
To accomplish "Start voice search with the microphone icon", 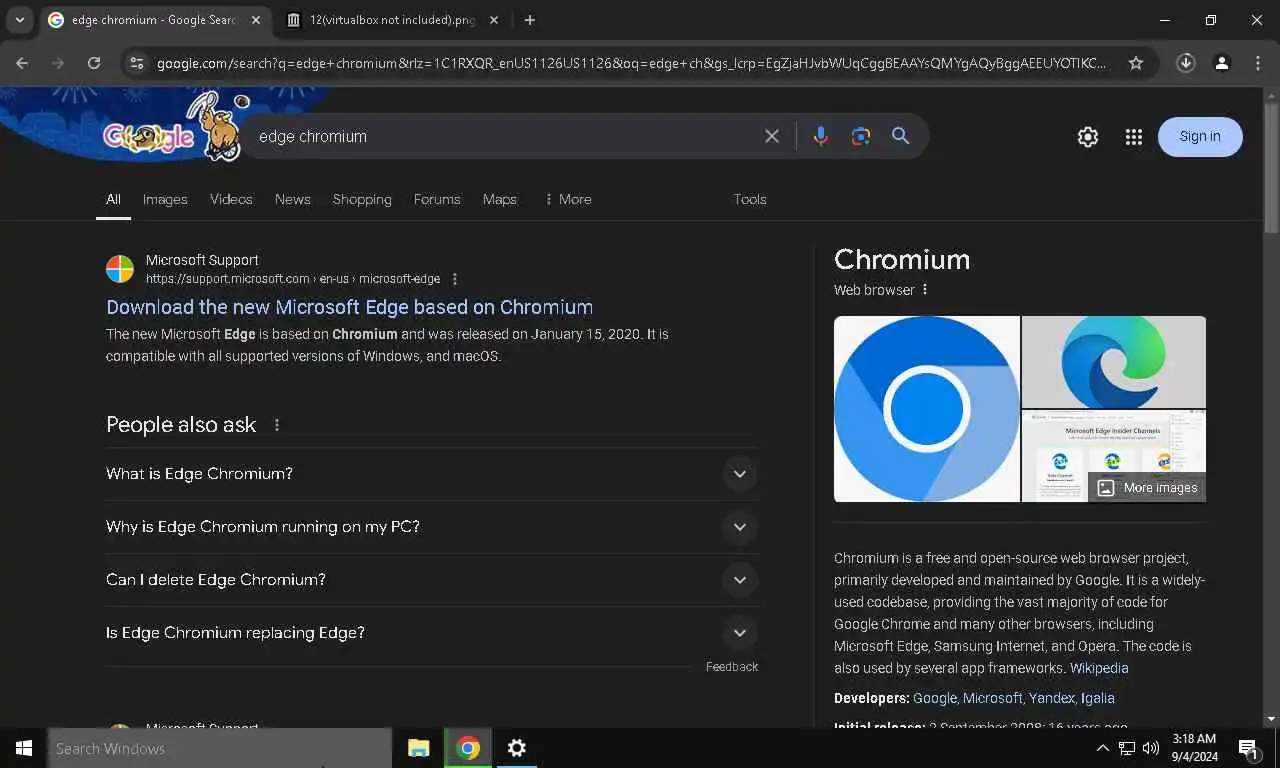I will point(820,136).
